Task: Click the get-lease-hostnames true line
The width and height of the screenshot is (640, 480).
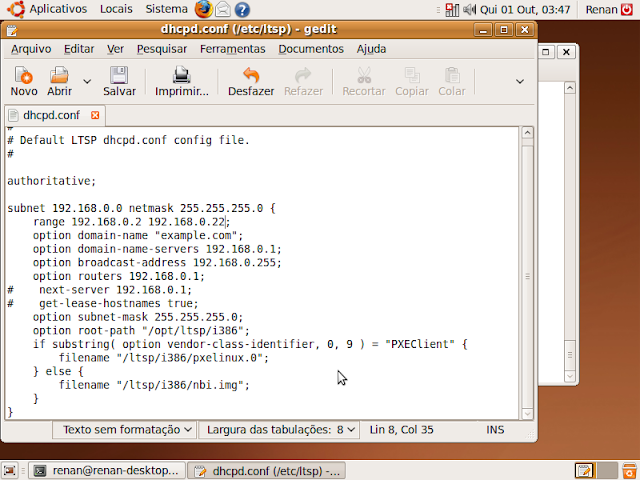Action: click(103, 303)
